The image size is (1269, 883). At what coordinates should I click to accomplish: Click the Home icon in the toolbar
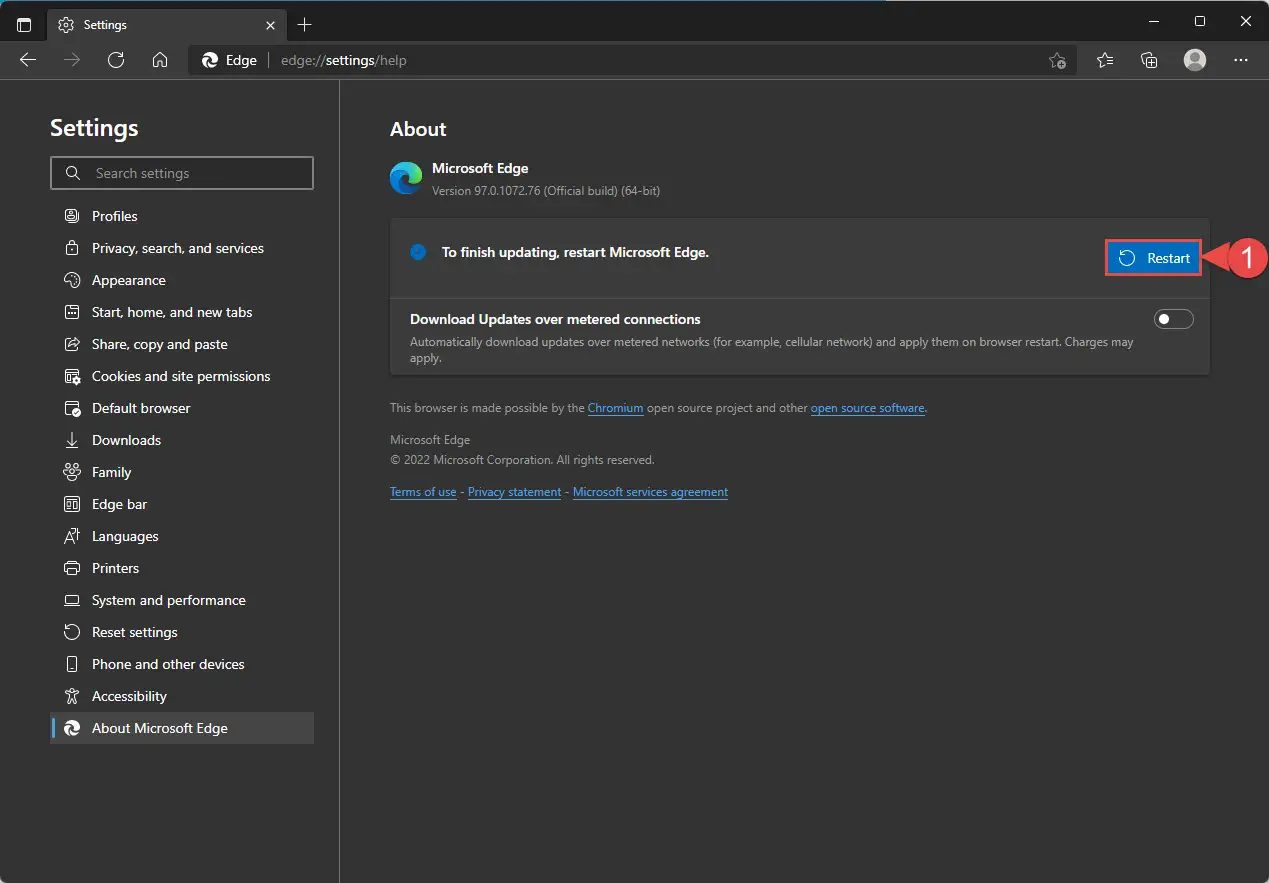point(160,60)
